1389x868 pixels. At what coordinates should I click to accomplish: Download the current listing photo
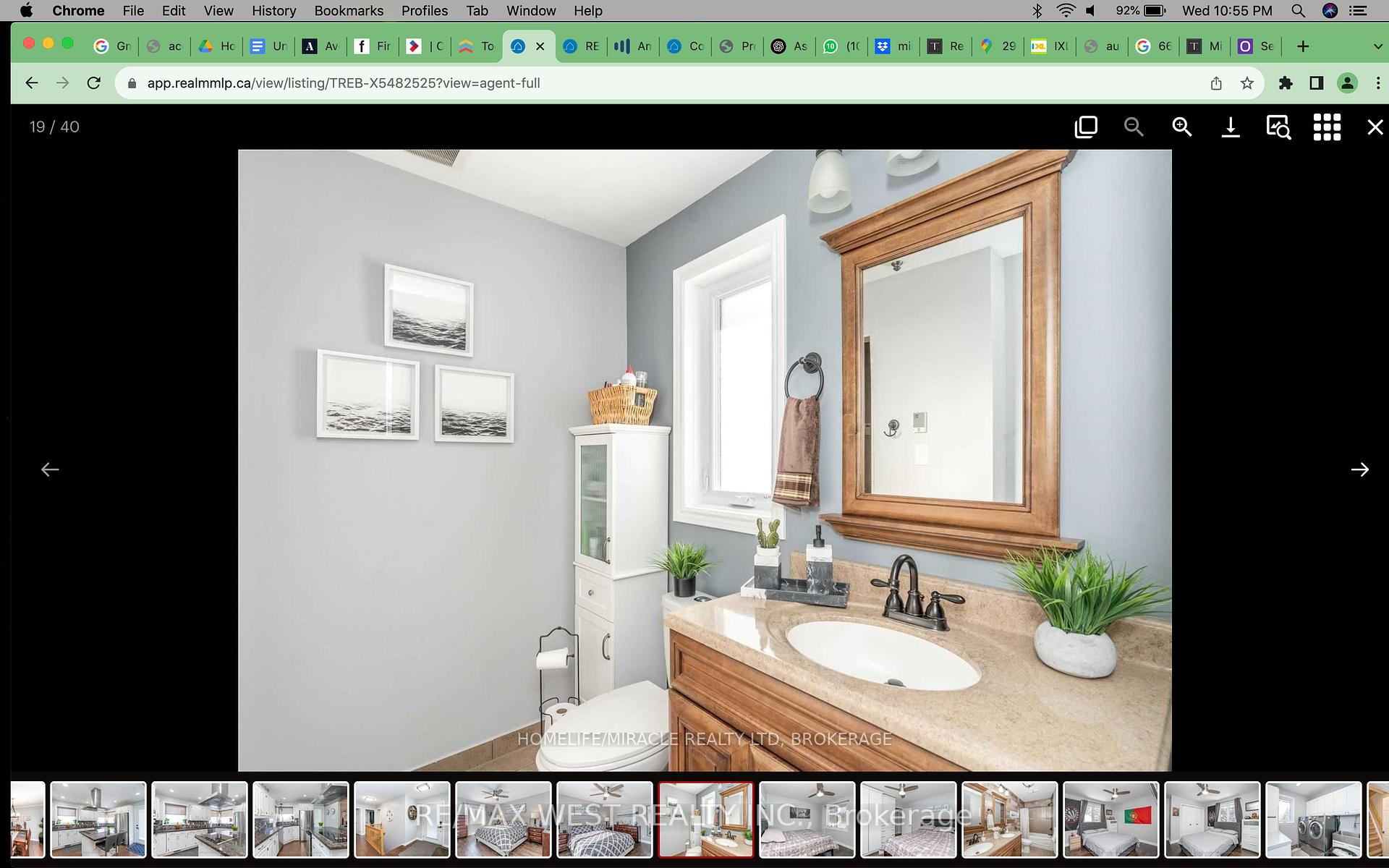click(x=1231, y=127)
